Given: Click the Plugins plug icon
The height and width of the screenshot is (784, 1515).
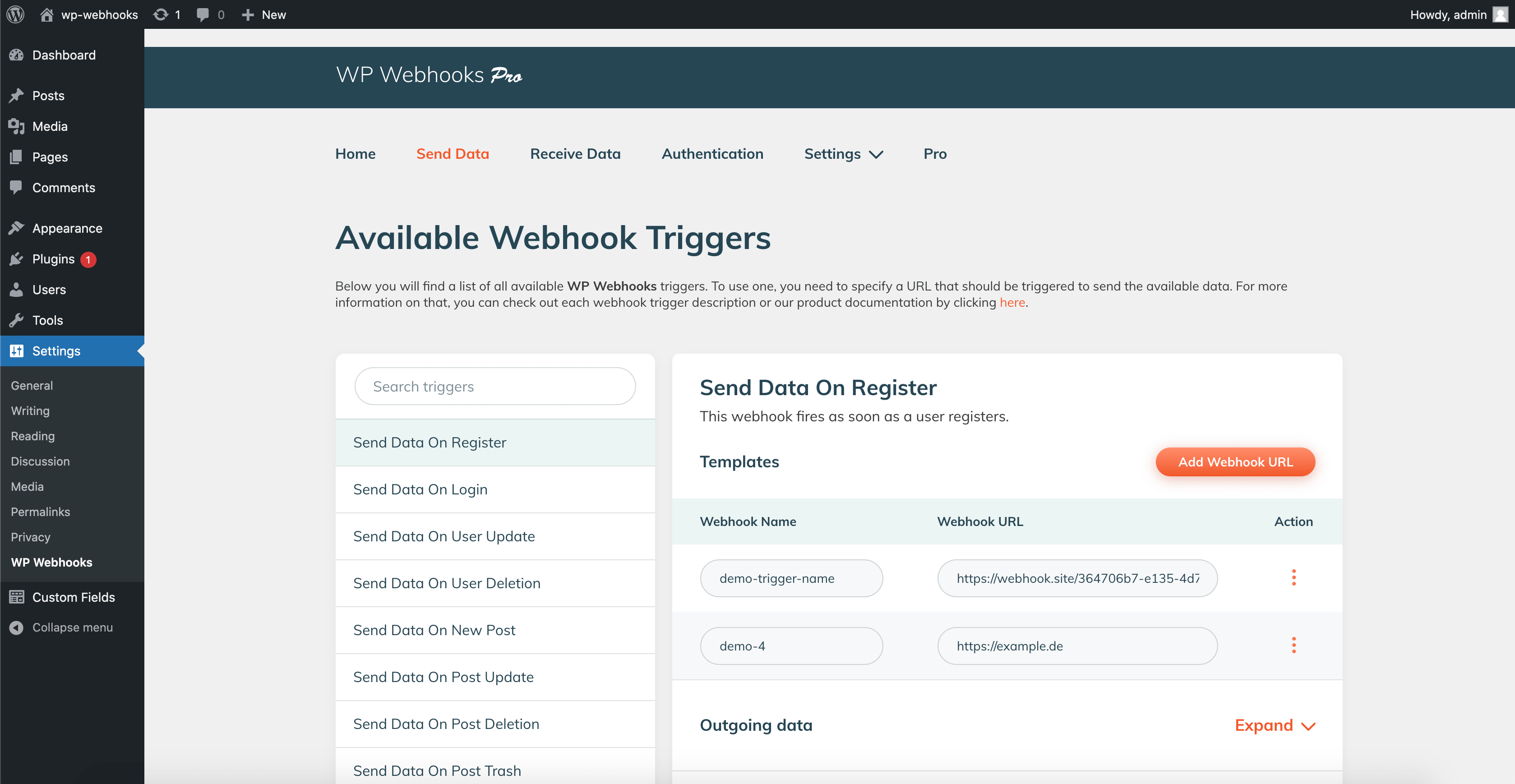Looking at the screenshot, I should (x=16, y=259).
